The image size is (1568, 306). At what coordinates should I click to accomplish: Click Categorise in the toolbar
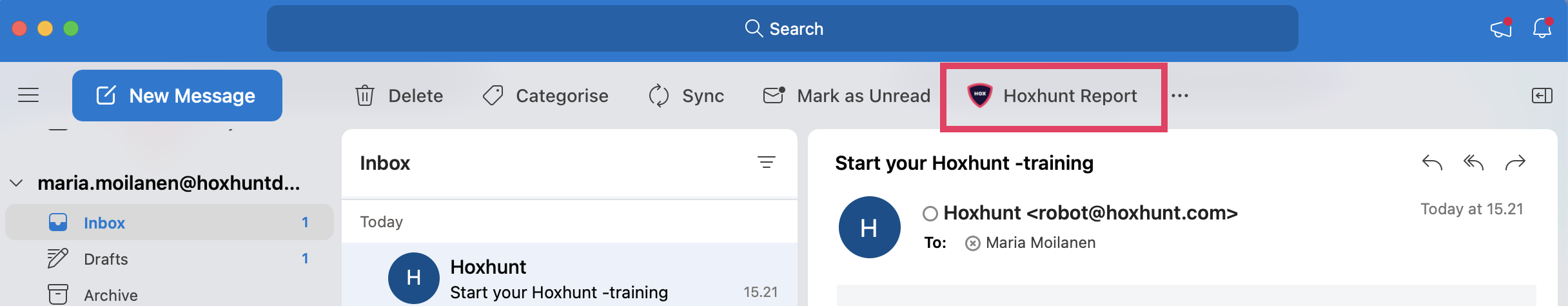tap(545, 96)
